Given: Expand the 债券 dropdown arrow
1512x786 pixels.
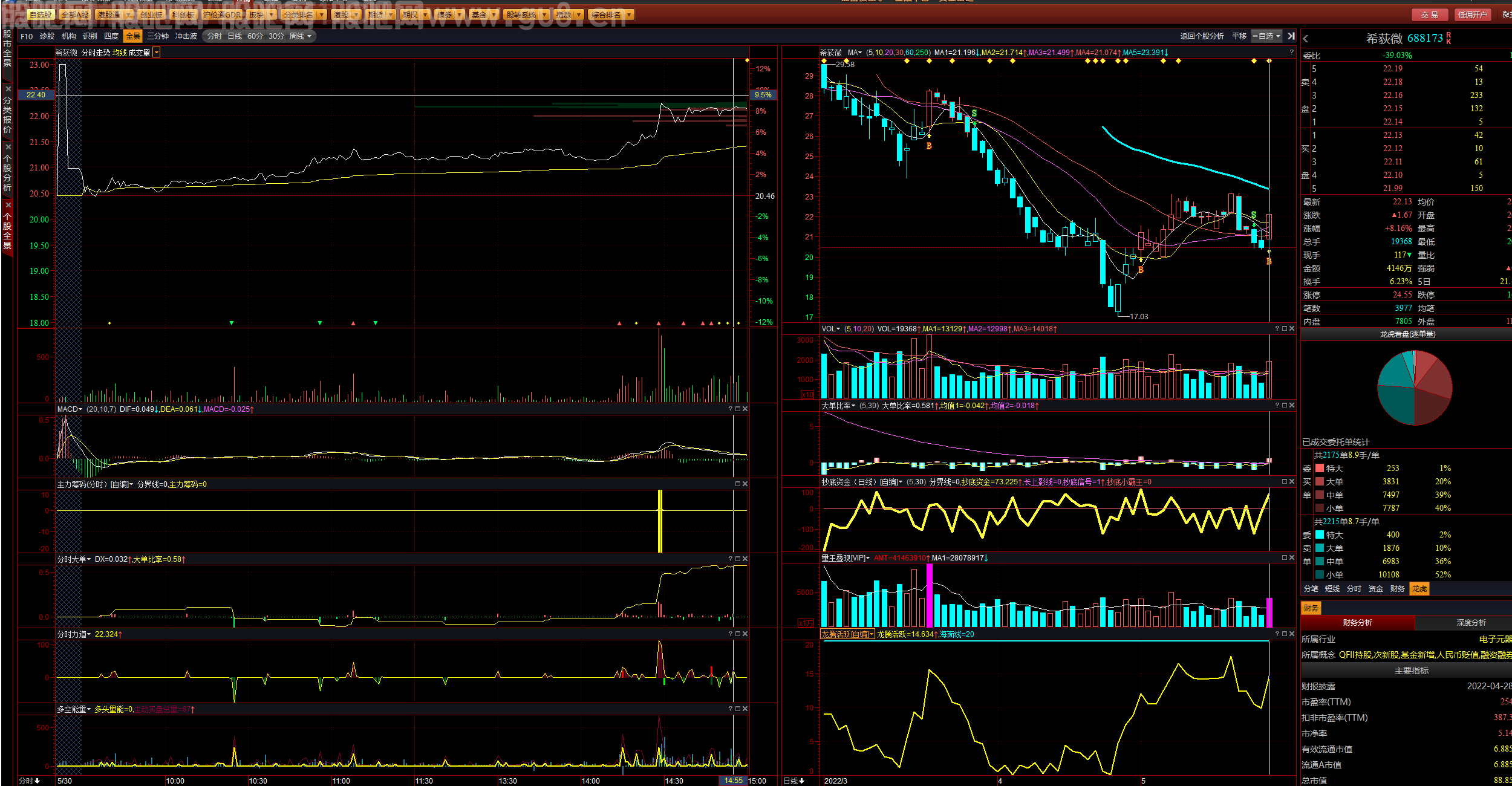Looking at the screenshot, I should [x=460, y=15].
